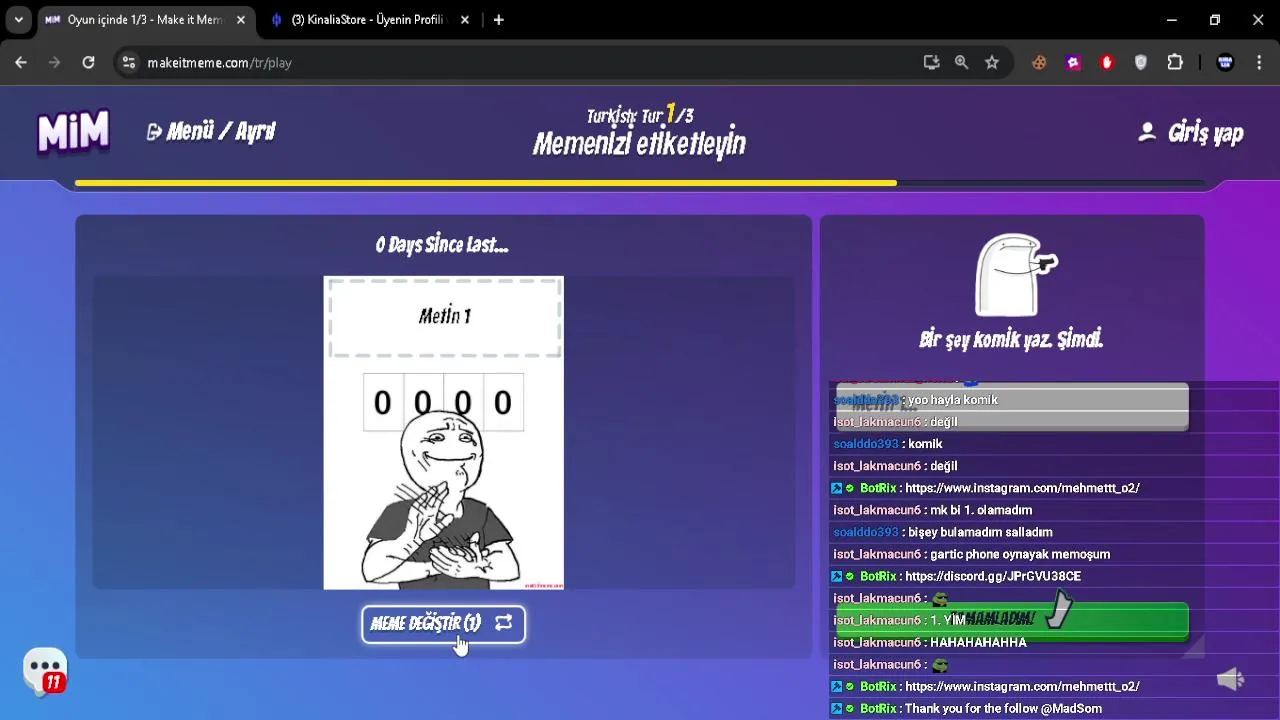Open the tab search dropdown arrow

(x=18, y=20)
